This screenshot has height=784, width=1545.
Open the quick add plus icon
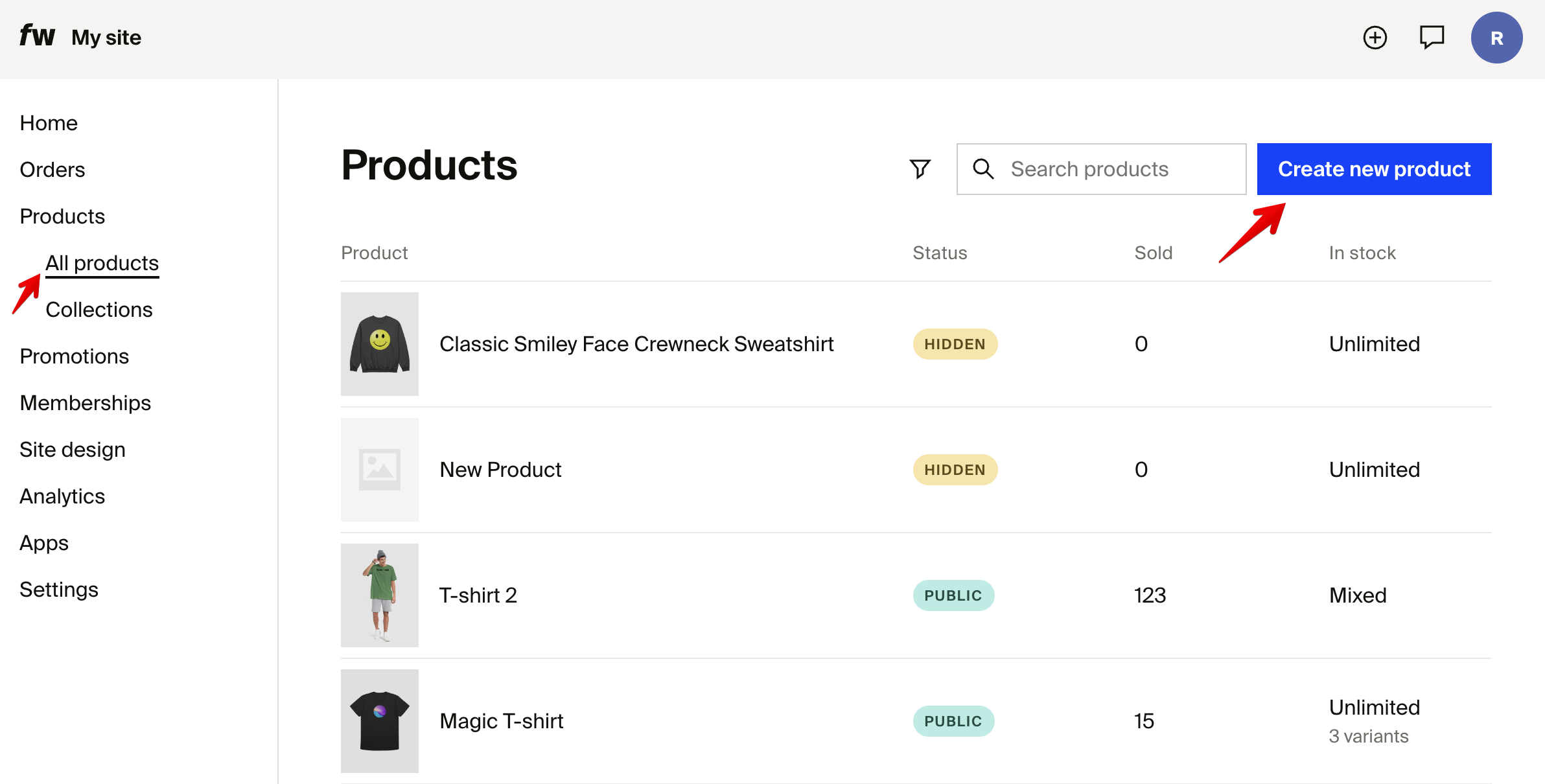click(1375, 37)
